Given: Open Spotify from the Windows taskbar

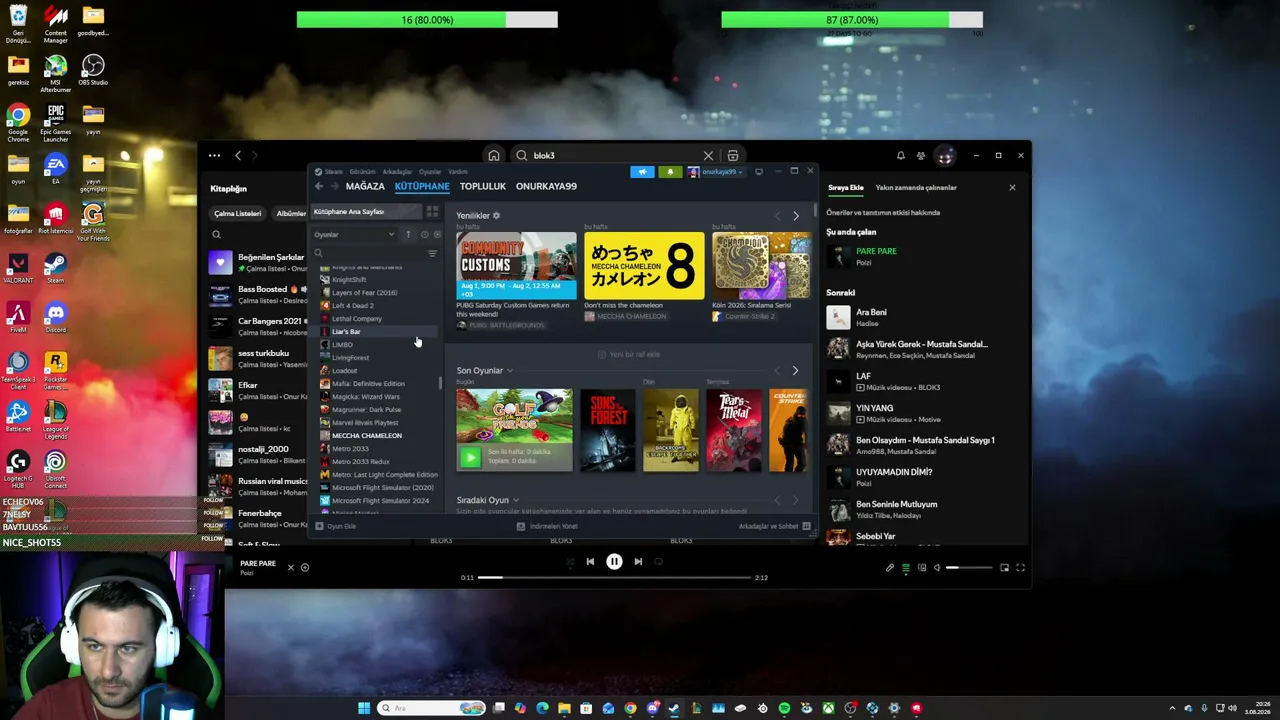Looking at the screenshot, I should point(784,709).
